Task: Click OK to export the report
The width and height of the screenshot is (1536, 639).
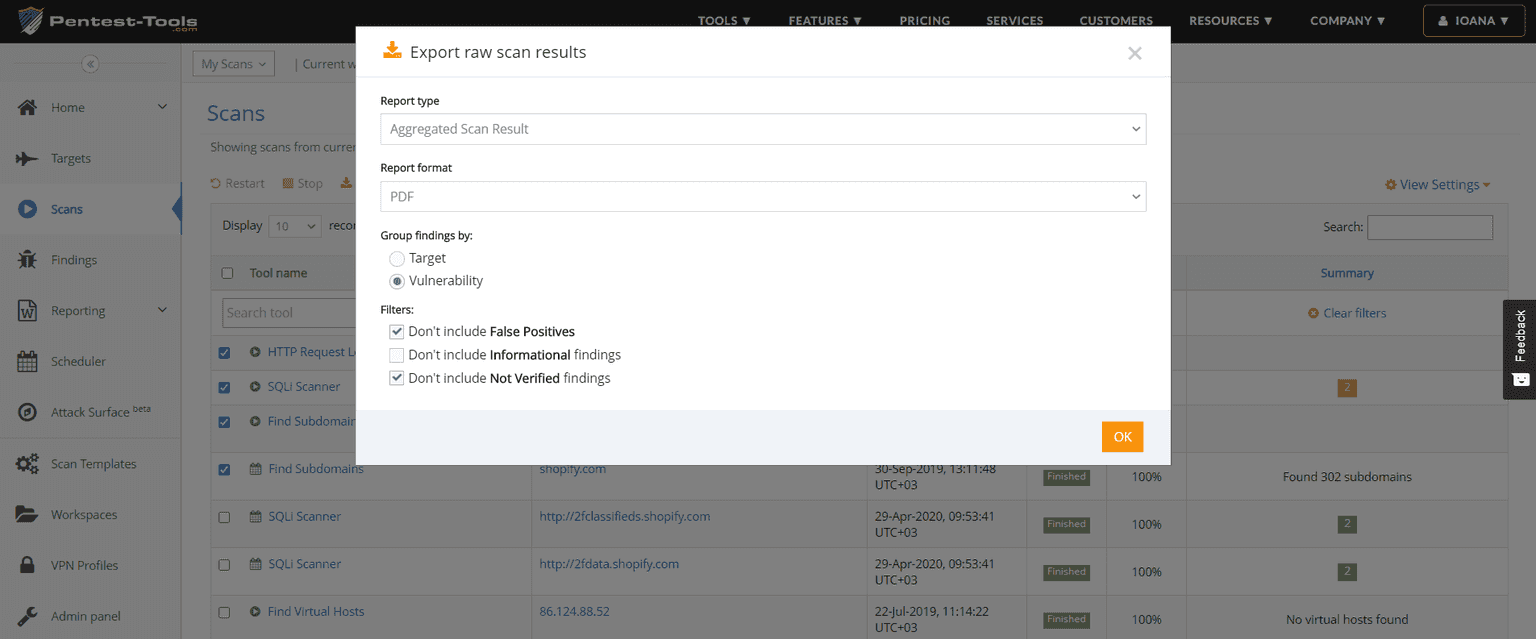Action: (1122, 436)
